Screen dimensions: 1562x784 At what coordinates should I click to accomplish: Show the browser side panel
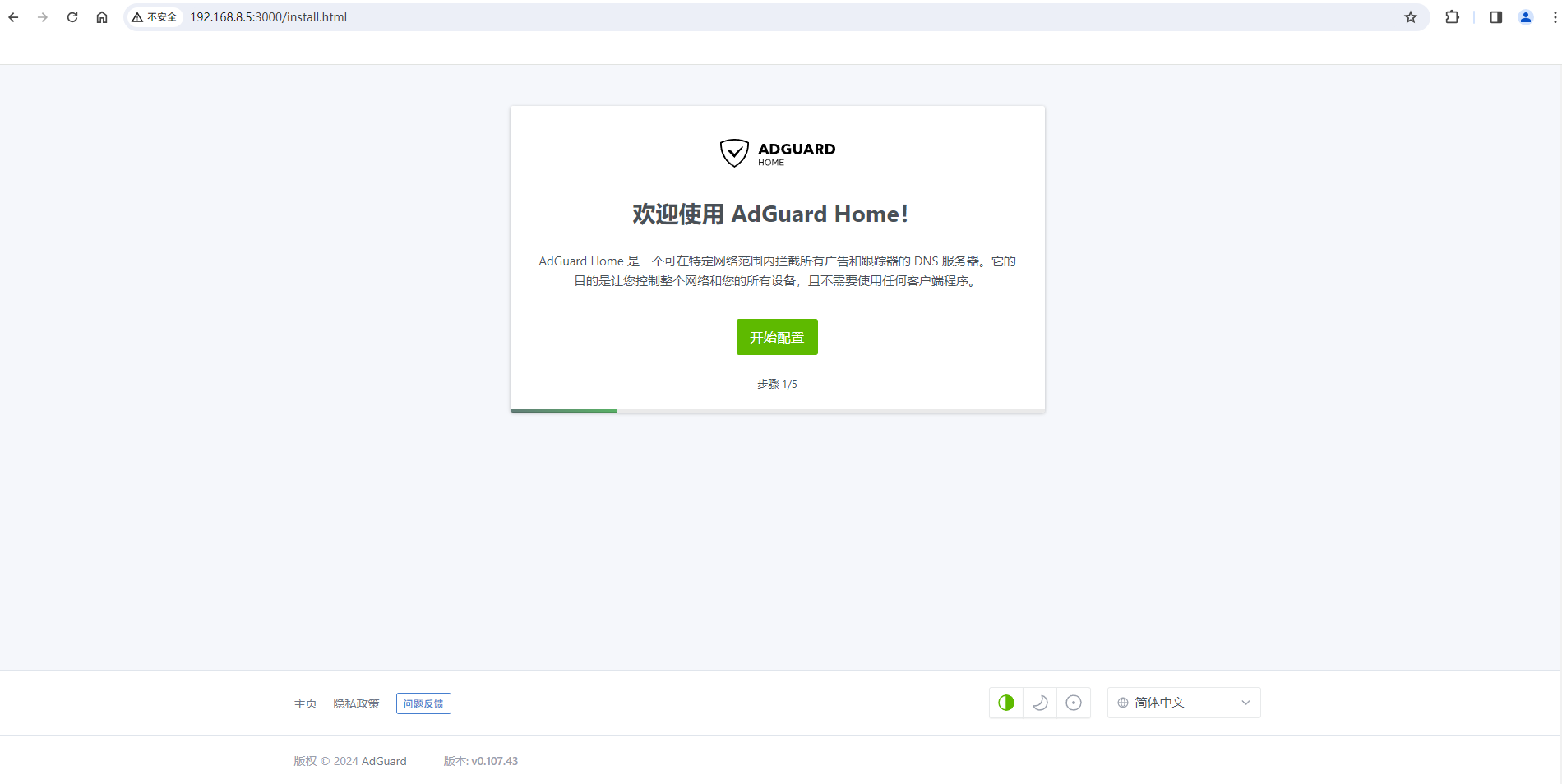point(1495,17)
